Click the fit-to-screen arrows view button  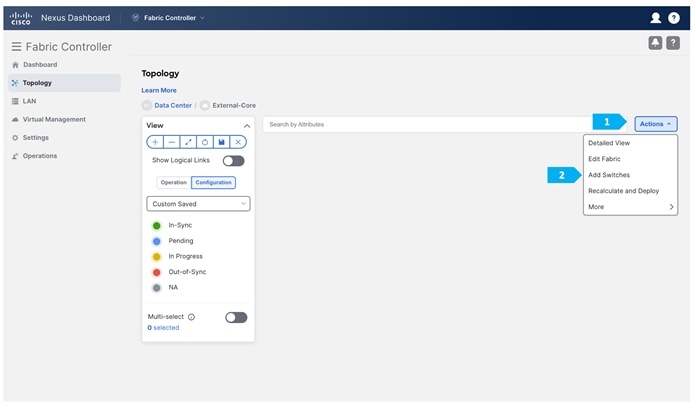coord(188,142)
